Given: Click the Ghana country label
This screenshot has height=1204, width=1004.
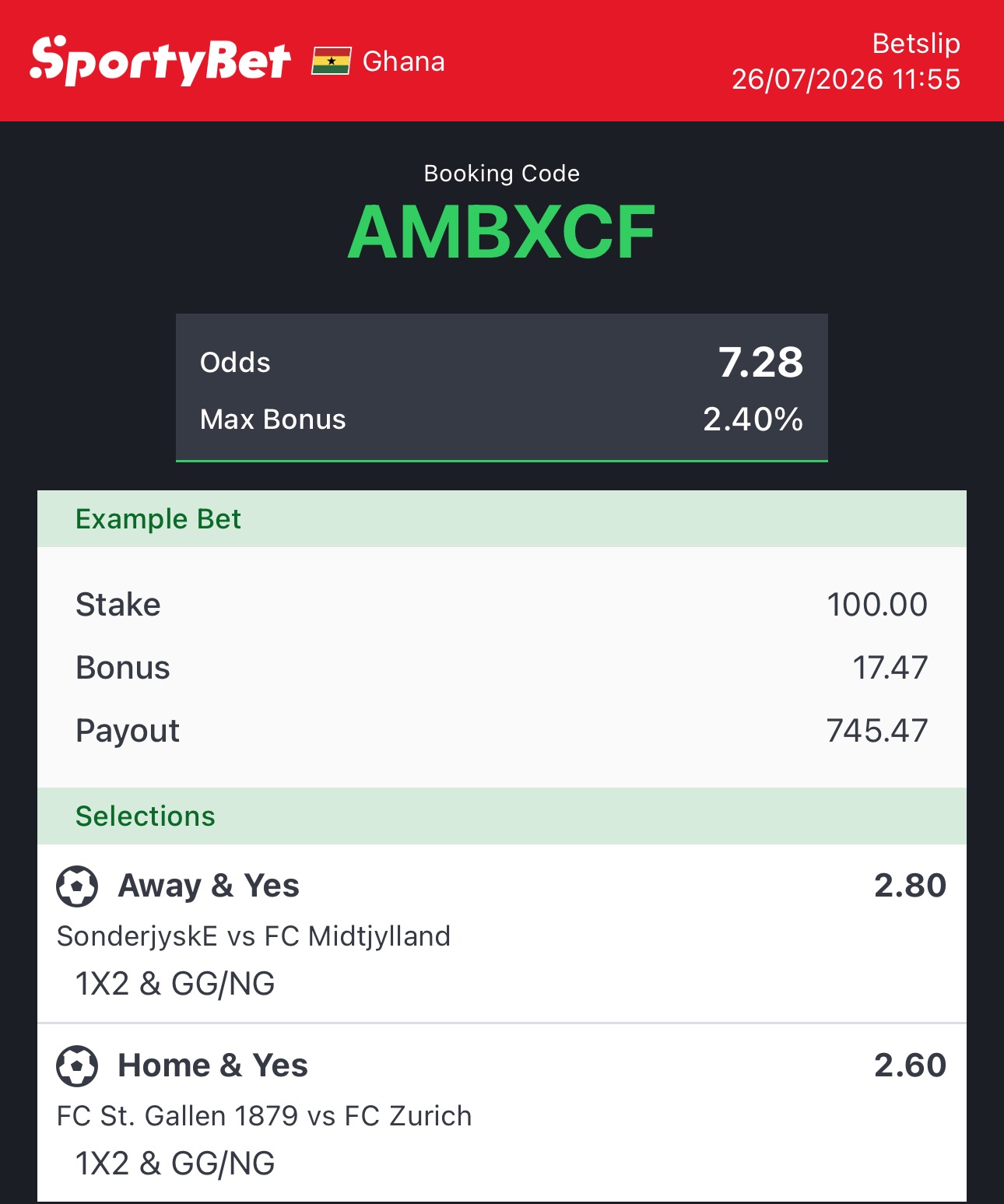Looking at the screenshot, I should coord(403,61).
